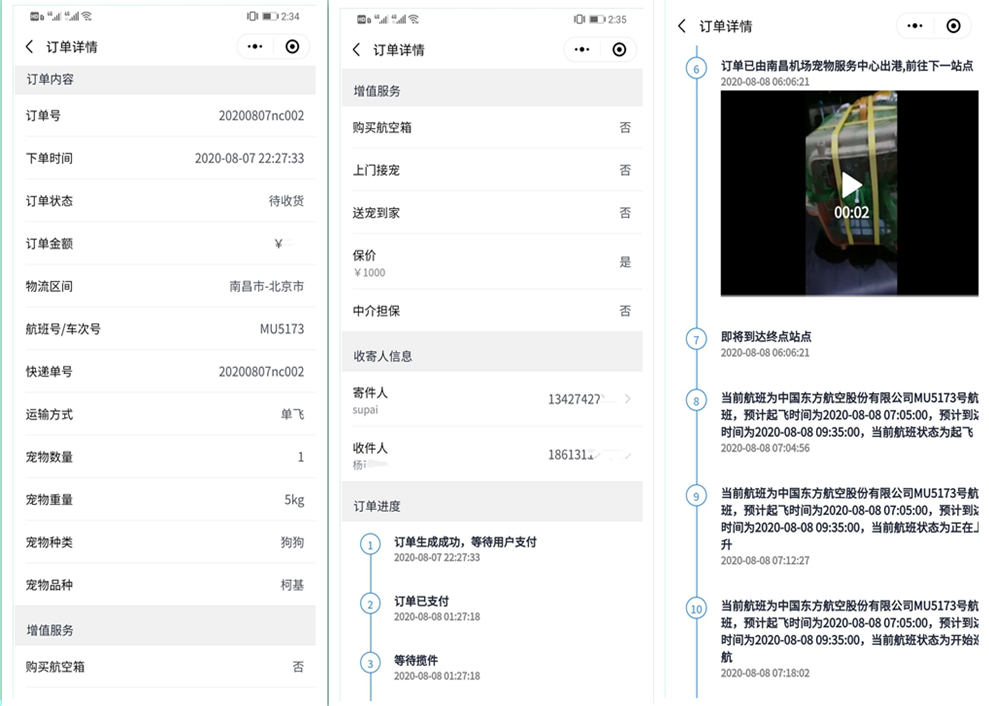Tap the 保价 insurance row
The height and width of the screenshot is (706, 989).
492,262
